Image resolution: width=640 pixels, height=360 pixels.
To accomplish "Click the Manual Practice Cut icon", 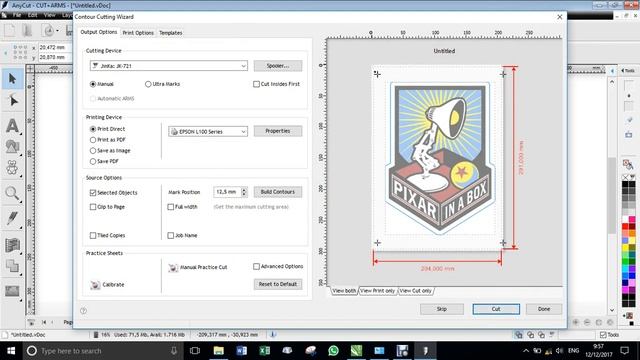I will click(x=173, y=267).
